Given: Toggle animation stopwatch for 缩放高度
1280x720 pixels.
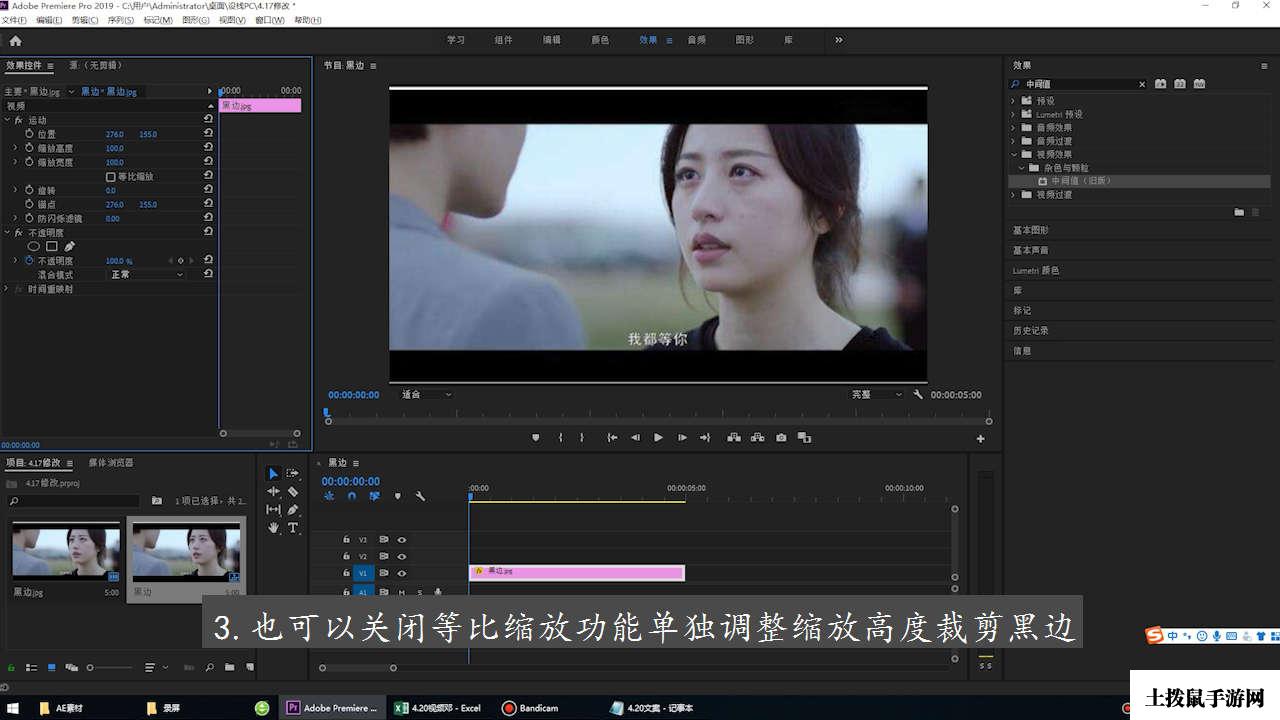Looking at the screenshot, I should point(29,148).
